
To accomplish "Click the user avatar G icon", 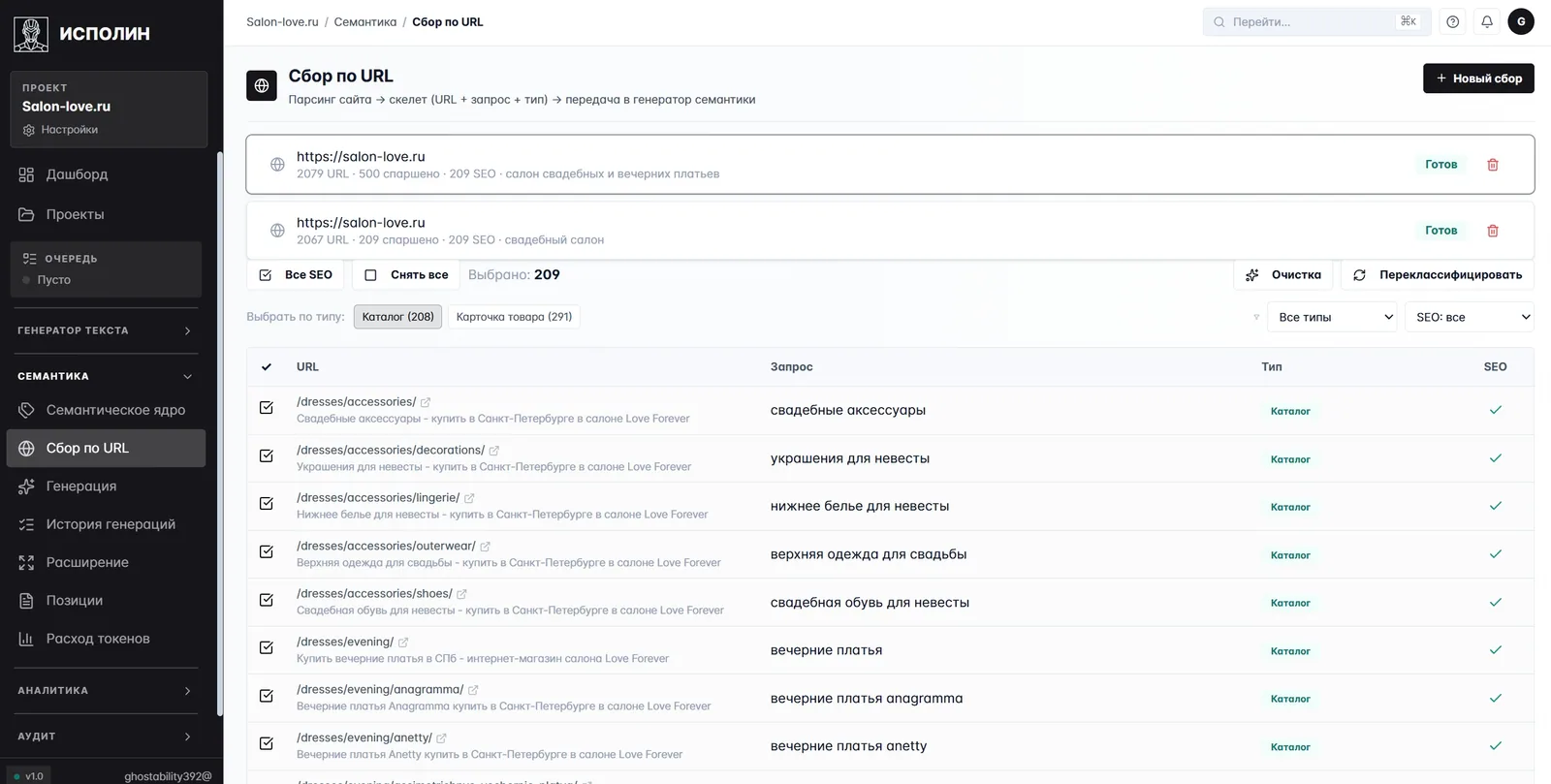I will (1521, 21).
